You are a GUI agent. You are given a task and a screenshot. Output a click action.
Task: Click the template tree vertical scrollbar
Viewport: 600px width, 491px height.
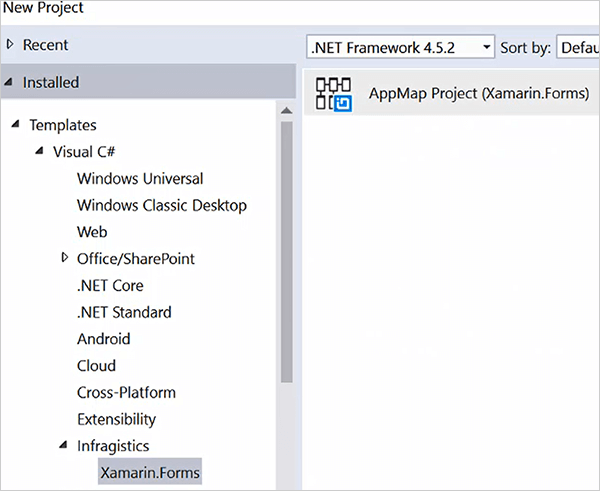[x=287, y=250]
